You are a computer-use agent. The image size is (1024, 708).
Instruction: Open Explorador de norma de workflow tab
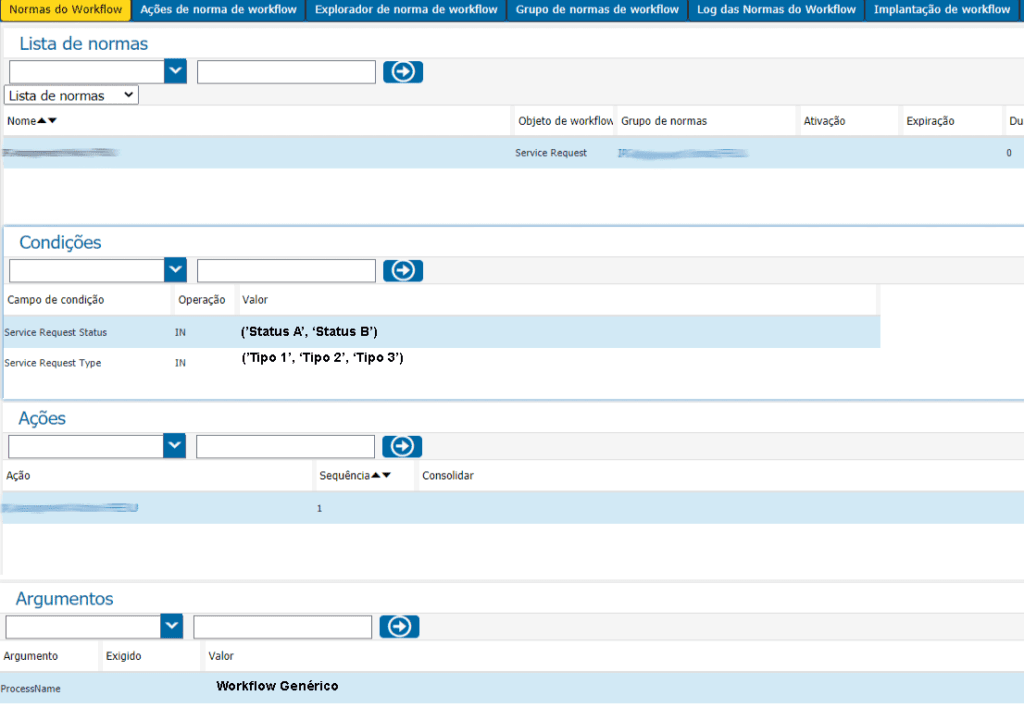click(406, 10)
